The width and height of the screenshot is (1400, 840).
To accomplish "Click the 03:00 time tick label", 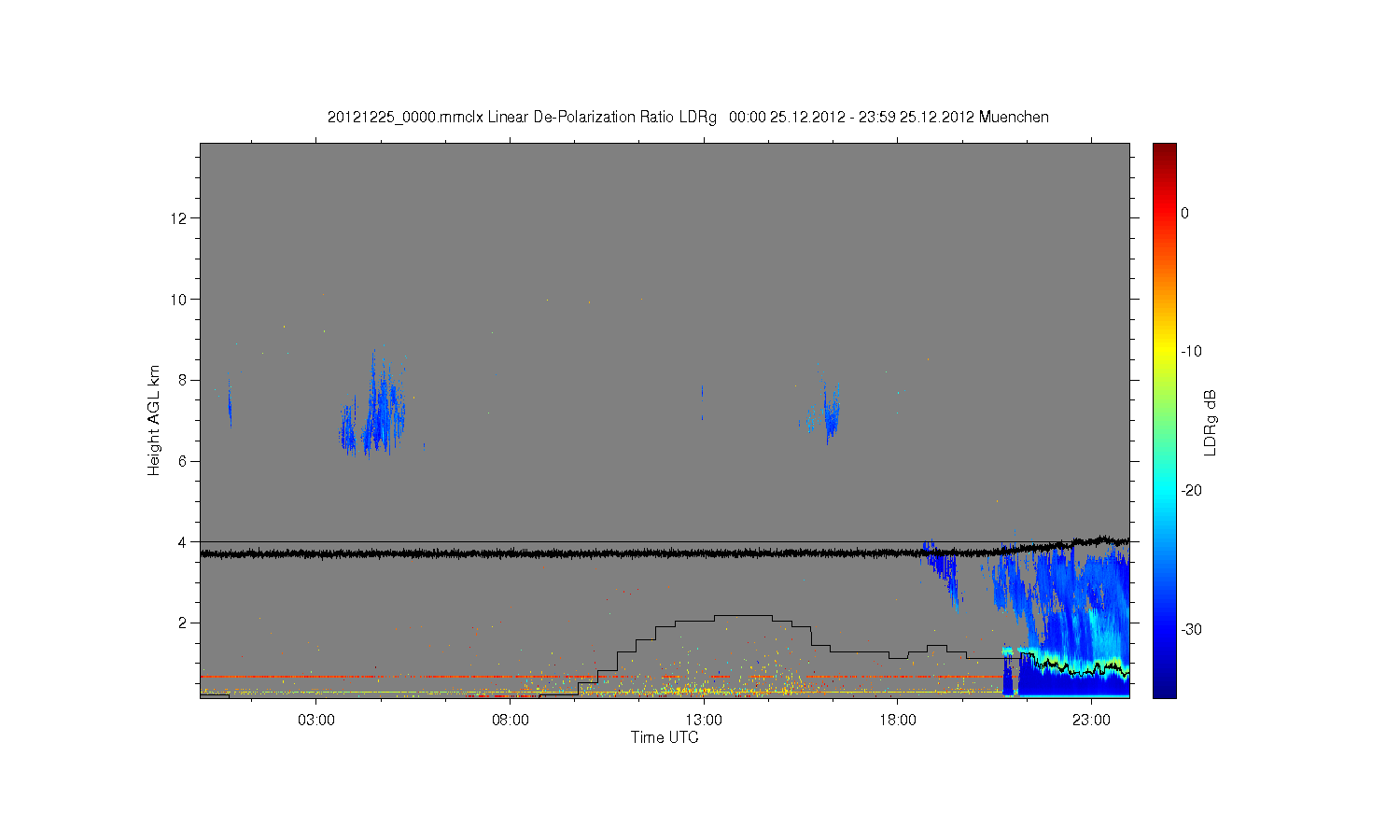I will coord(316,721).
